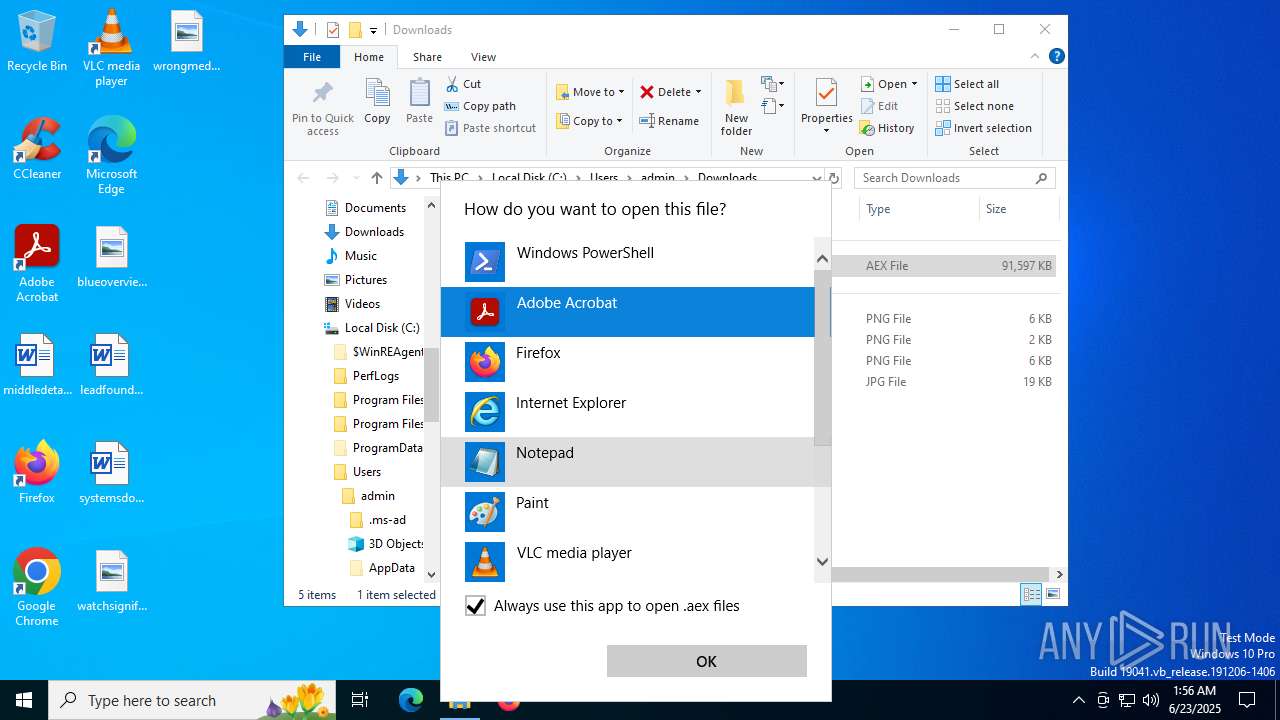Click Select all in ribbon
This screenshot has height=720, width=1280.
(x=967, y=84)
